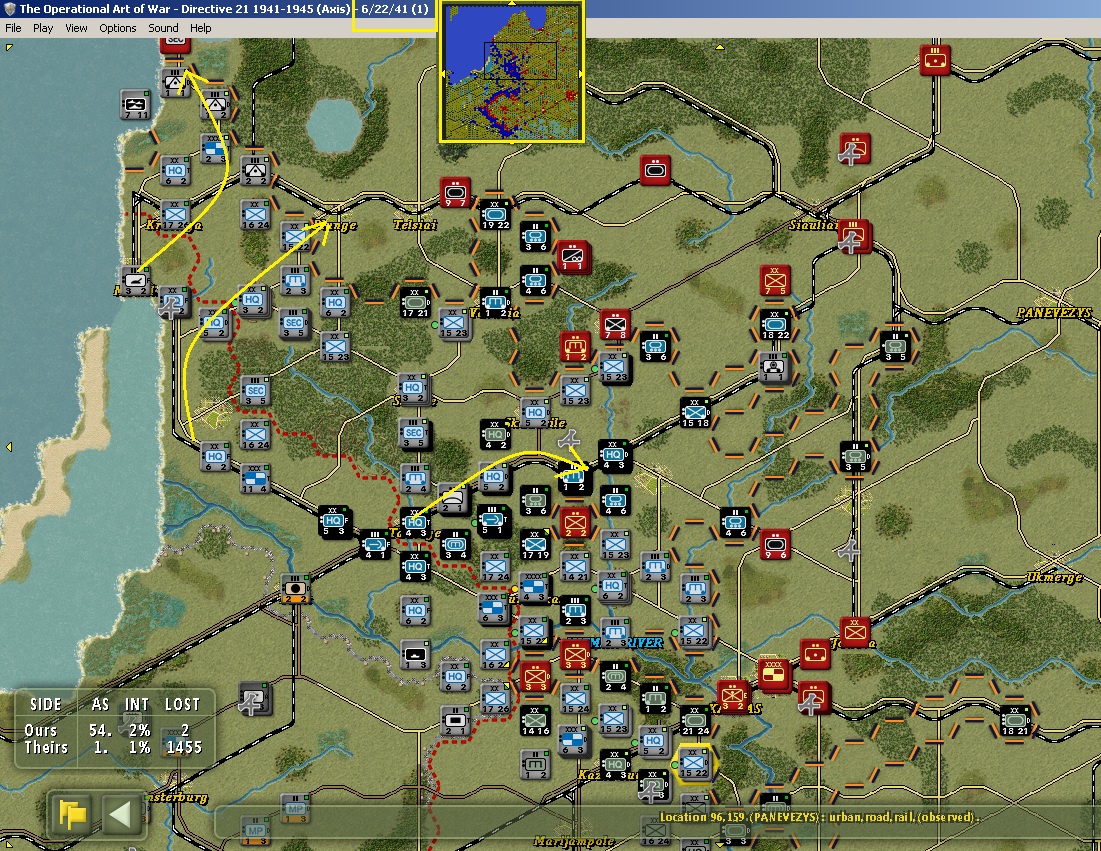This screenshot has height=851, width=1101.
Task: Open the Play menu
Action: point(43,28)
